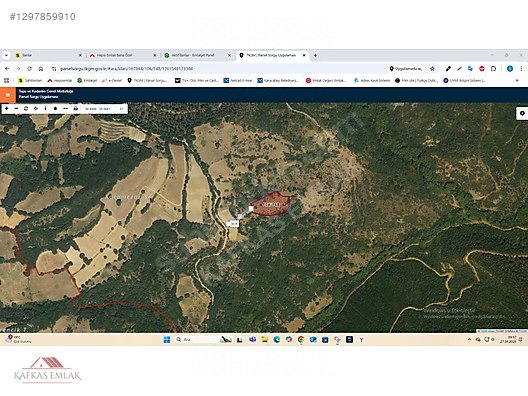Screen dimensions: 528x396
Task: Go to the browser home page
Action: (x=41, y=69)
